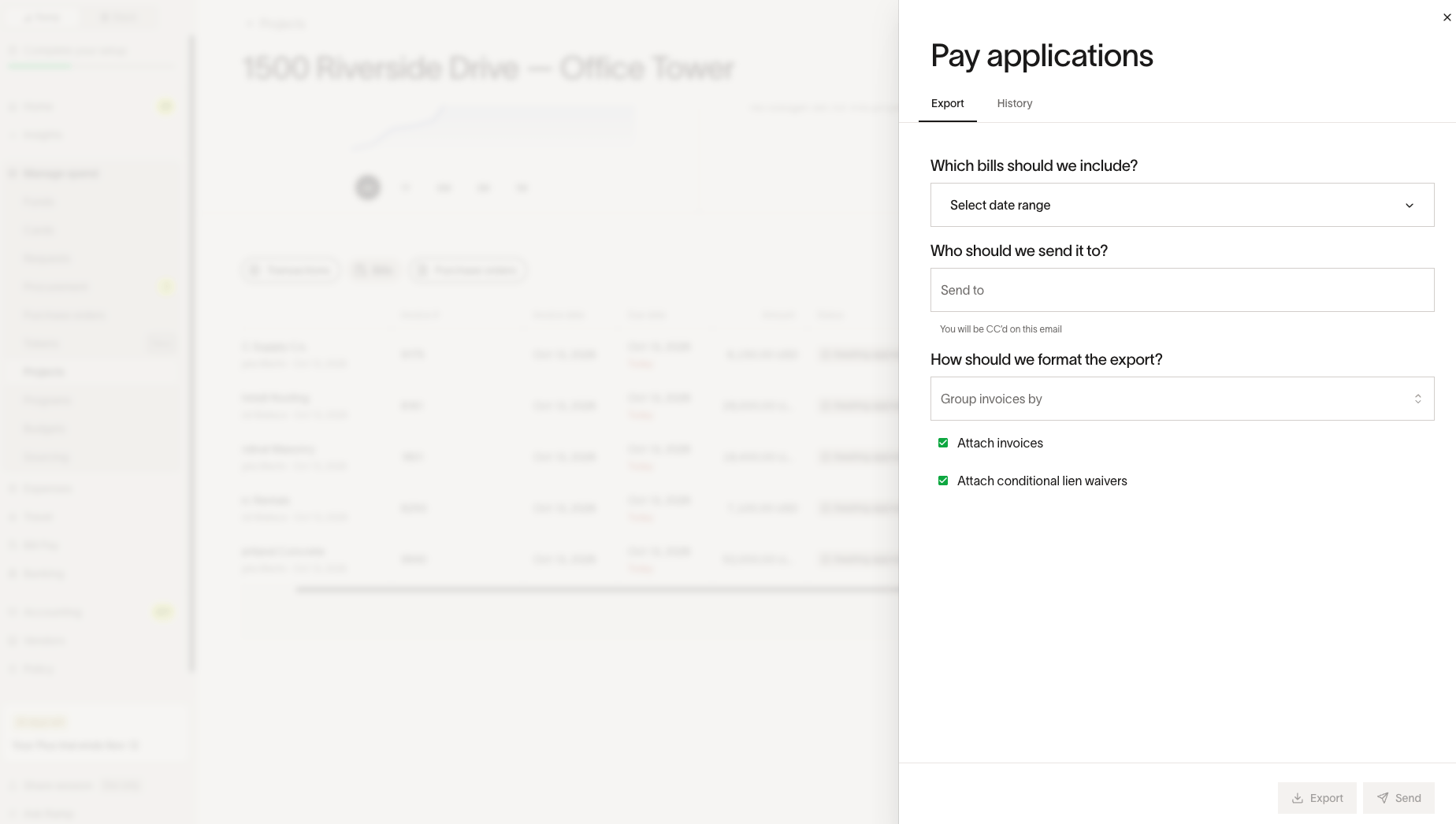Open the Group invoices by selector
Screen dimensions: 1456x824
pos(1182,399)
